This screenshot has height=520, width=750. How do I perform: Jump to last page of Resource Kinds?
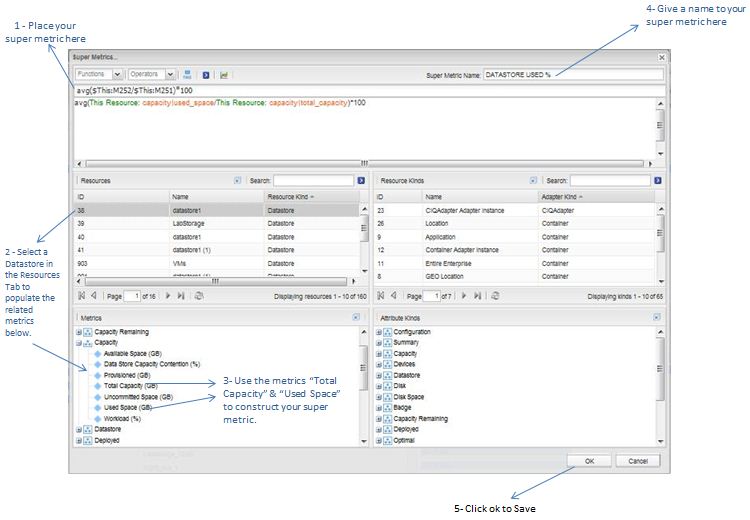click(476, 296)
